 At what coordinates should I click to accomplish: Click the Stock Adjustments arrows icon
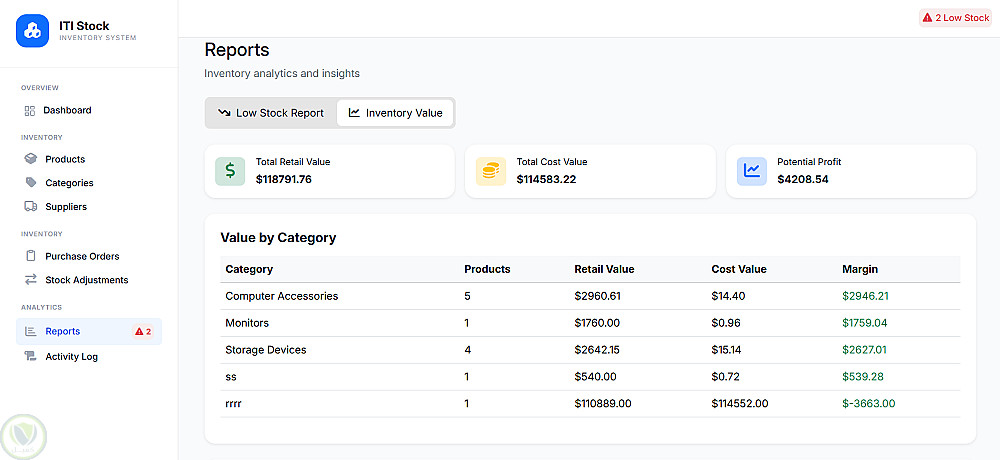pos(30,280)
